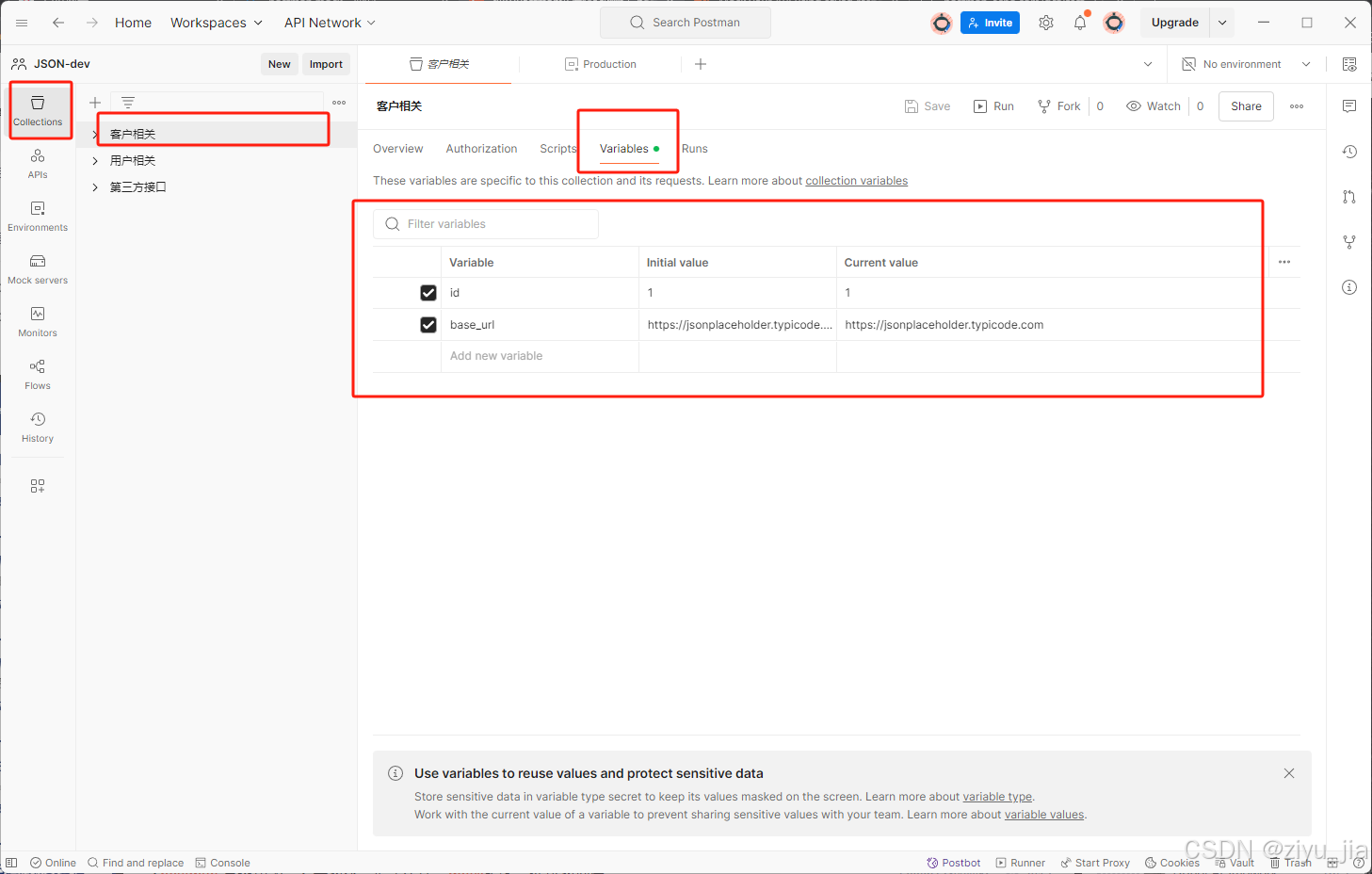Open the Upgrade dropdown arrow
1372x874 pixels.
(1222, 23)
